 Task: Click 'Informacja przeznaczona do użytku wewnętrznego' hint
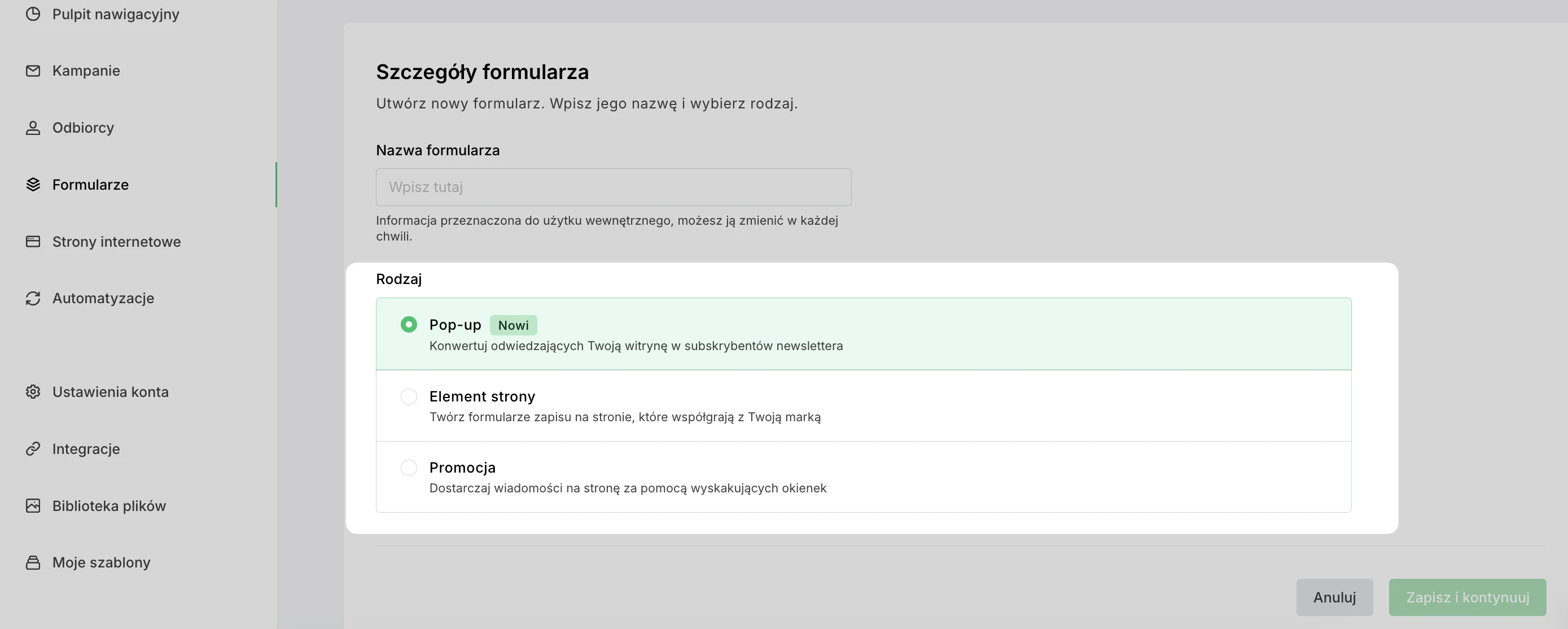point(525,220)
